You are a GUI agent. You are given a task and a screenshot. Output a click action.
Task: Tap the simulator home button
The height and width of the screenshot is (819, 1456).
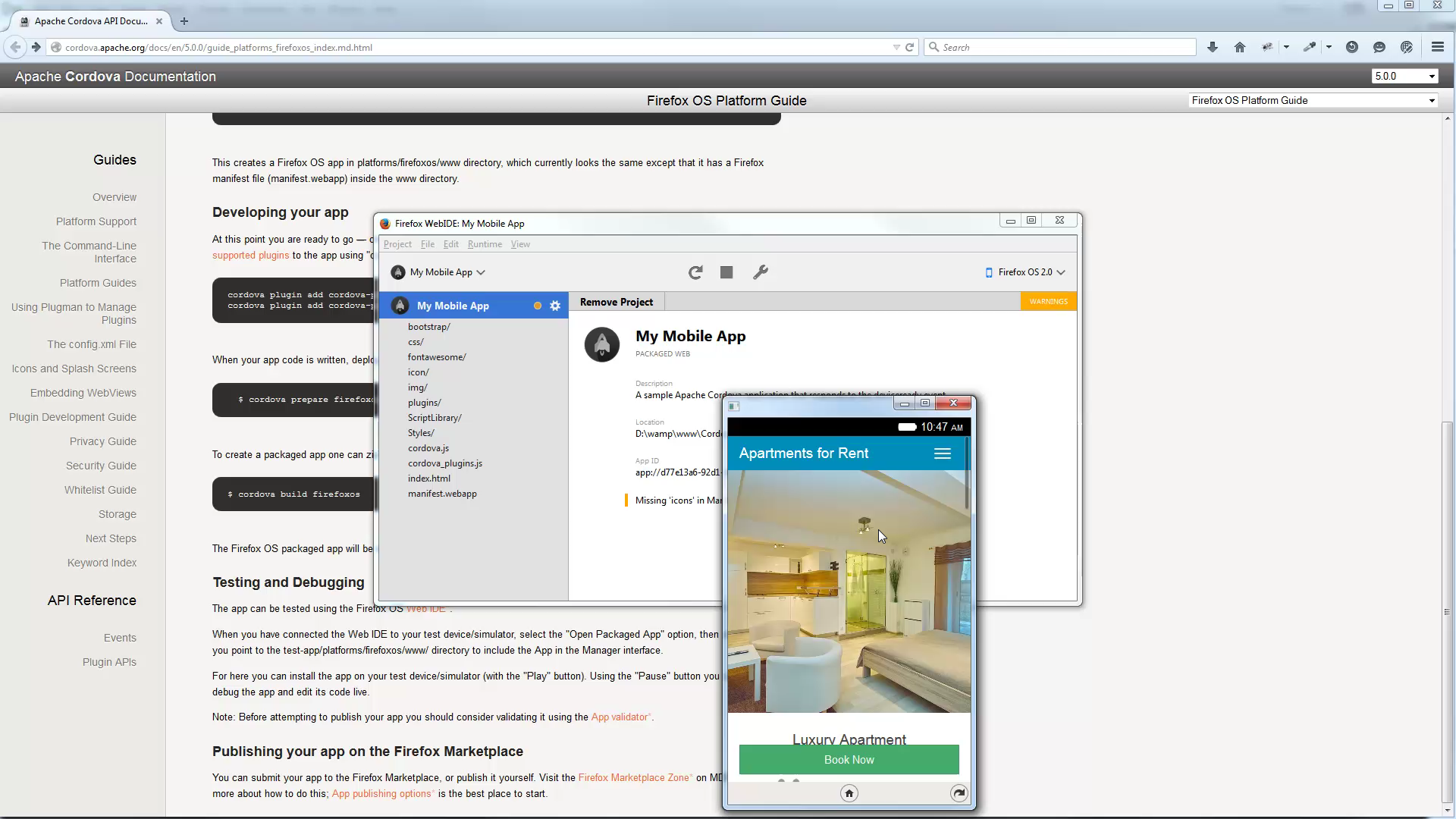849,793
